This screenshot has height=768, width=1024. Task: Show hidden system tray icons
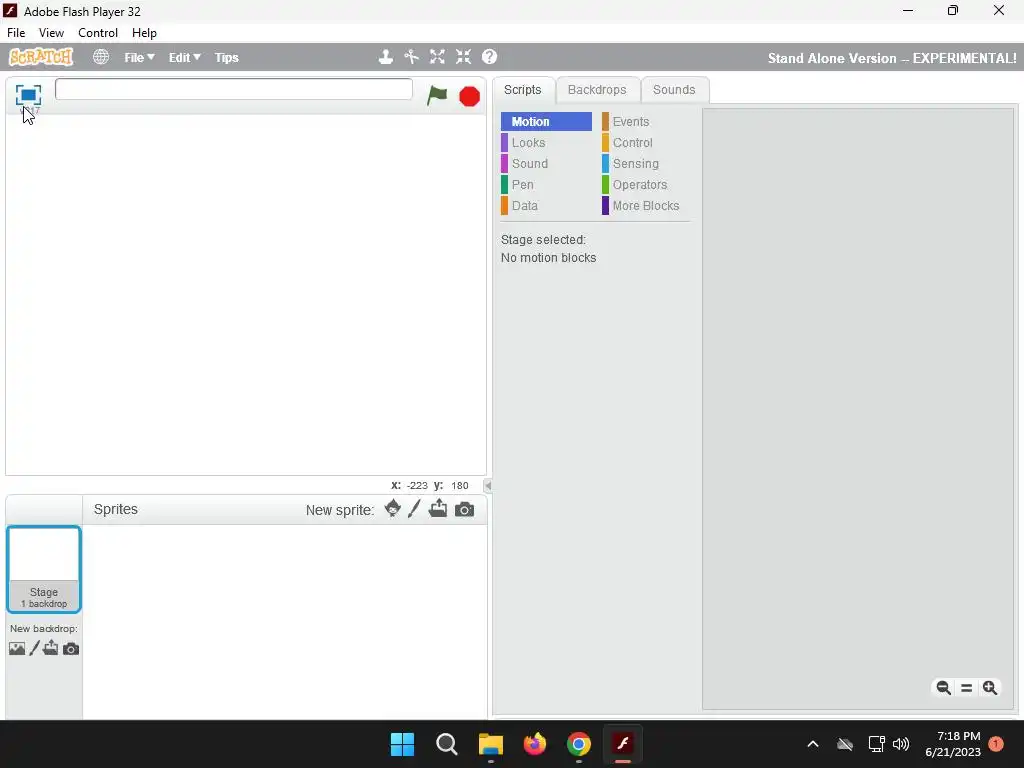click(x=813, y=744)
